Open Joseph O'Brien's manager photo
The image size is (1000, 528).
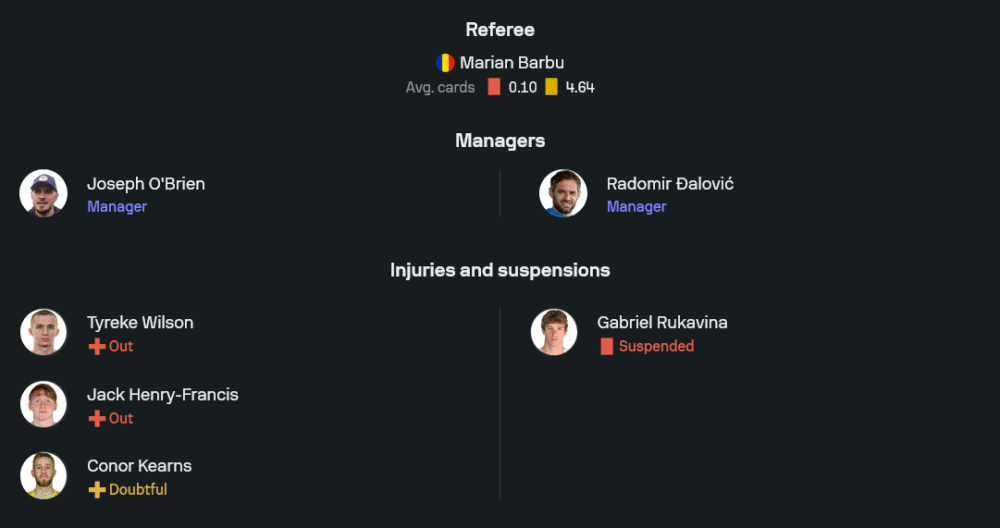point(43,193)
